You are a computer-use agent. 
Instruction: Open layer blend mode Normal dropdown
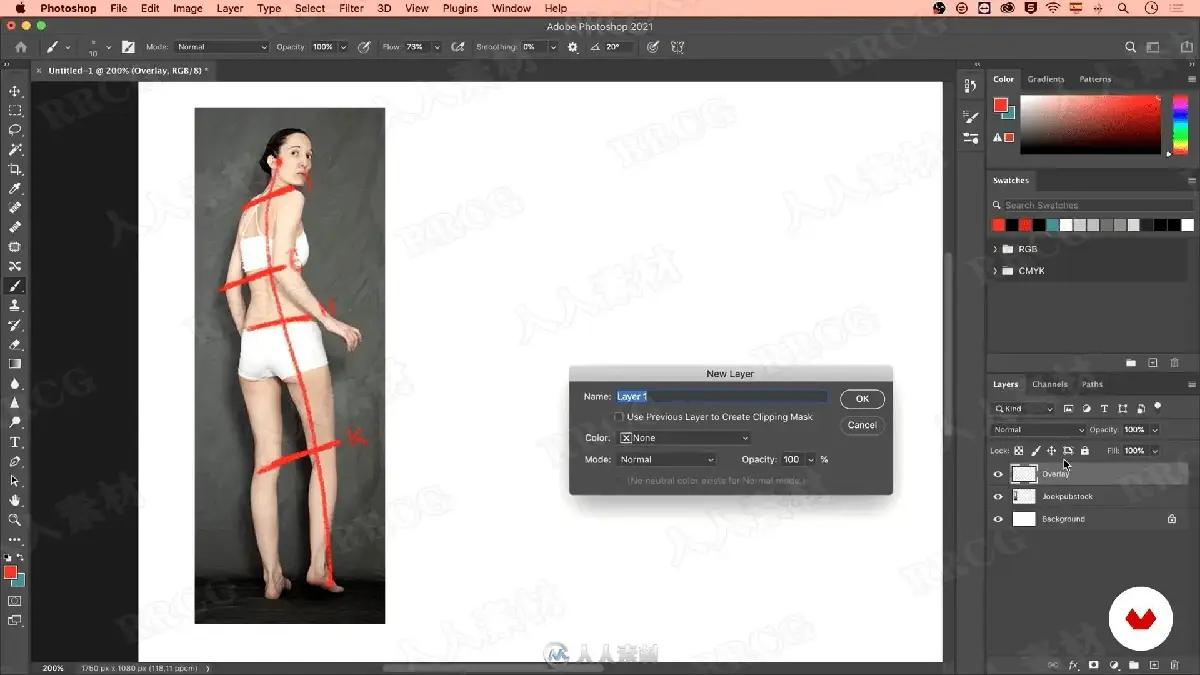1038,430
